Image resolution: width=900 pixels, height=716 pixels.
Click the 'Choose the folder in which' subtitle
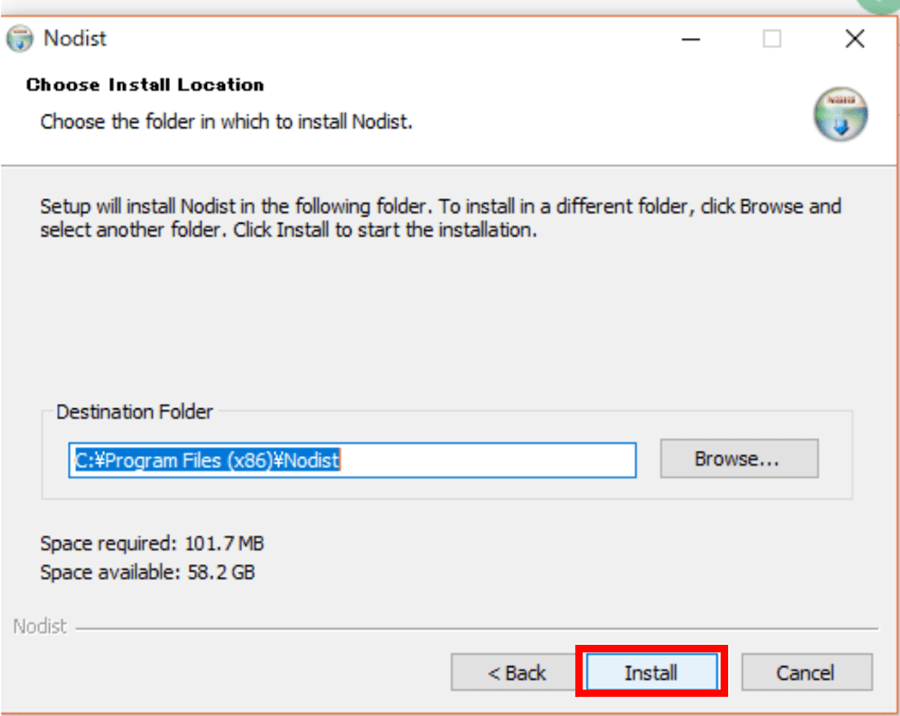[x=226, y=122]
